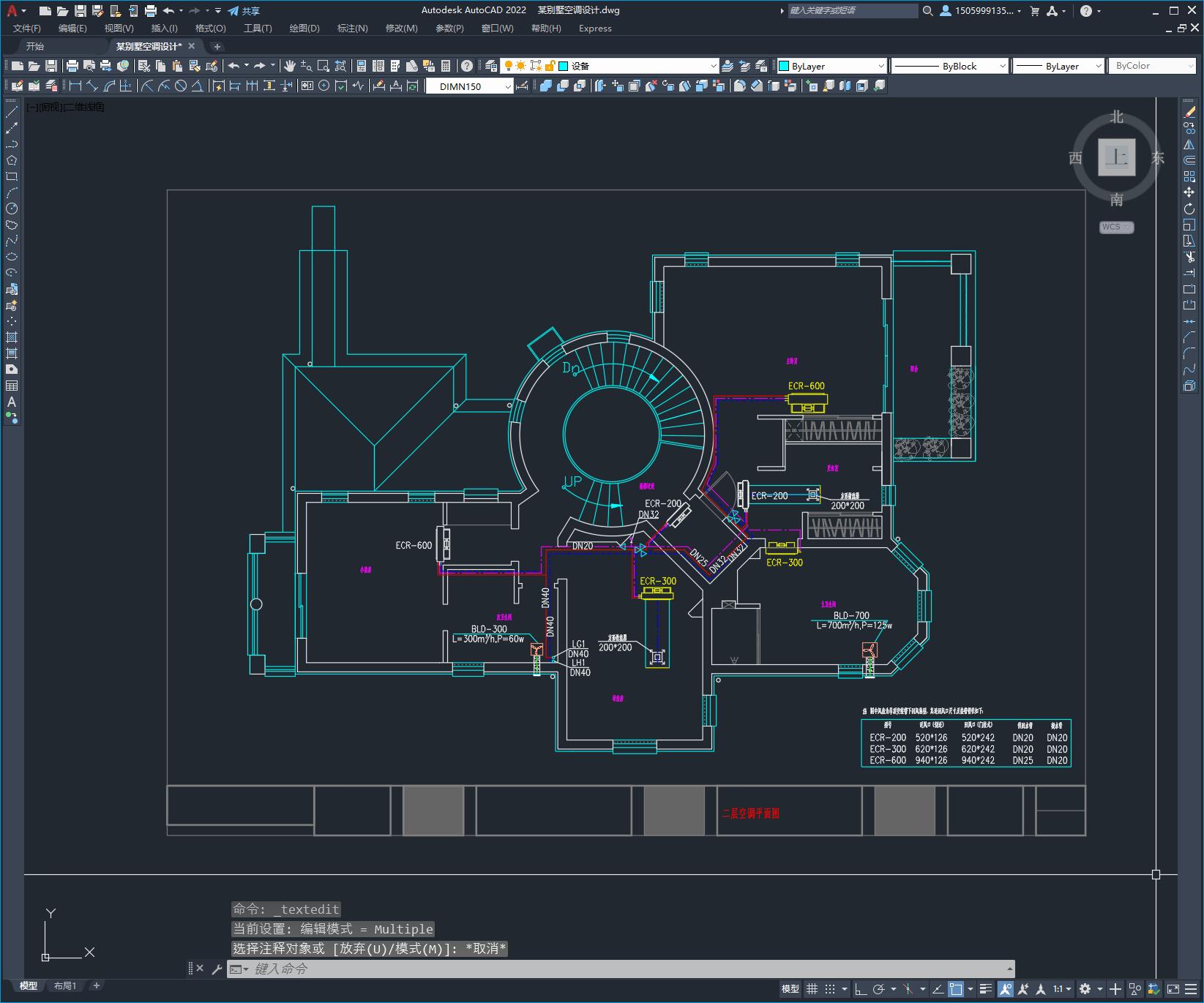Screen dimensions: 1204x1003
Task: Open the DIMN150 dimension style dropdown
Action: (x=470, y=86)
